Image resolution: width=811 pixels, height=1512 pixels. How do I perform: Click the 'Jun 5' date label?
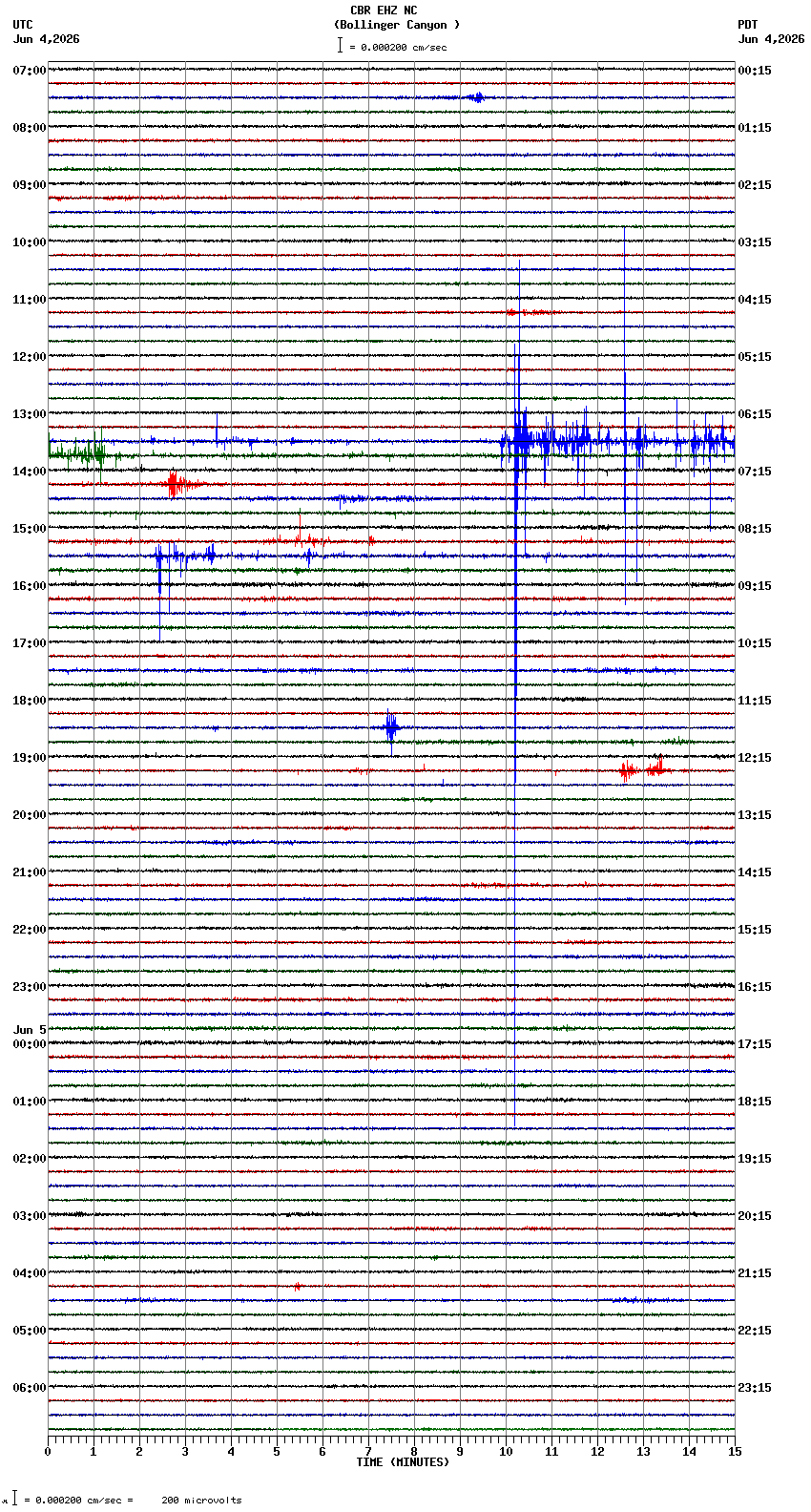point(30,1030)
